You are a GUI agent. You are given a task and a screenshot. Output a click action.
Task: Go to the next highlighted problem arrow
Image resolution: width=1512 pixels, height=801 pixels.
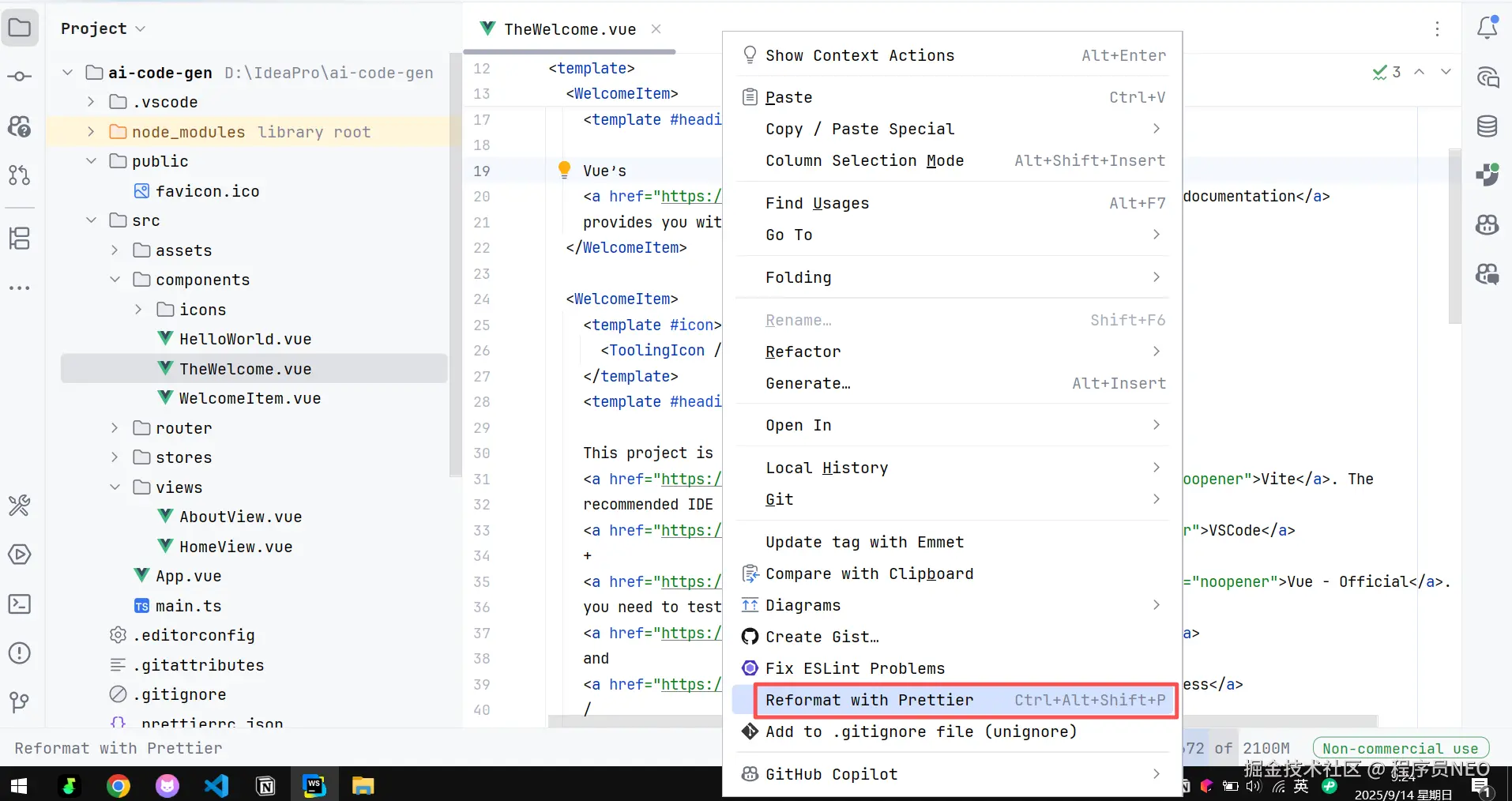[x=1446, y=72]
